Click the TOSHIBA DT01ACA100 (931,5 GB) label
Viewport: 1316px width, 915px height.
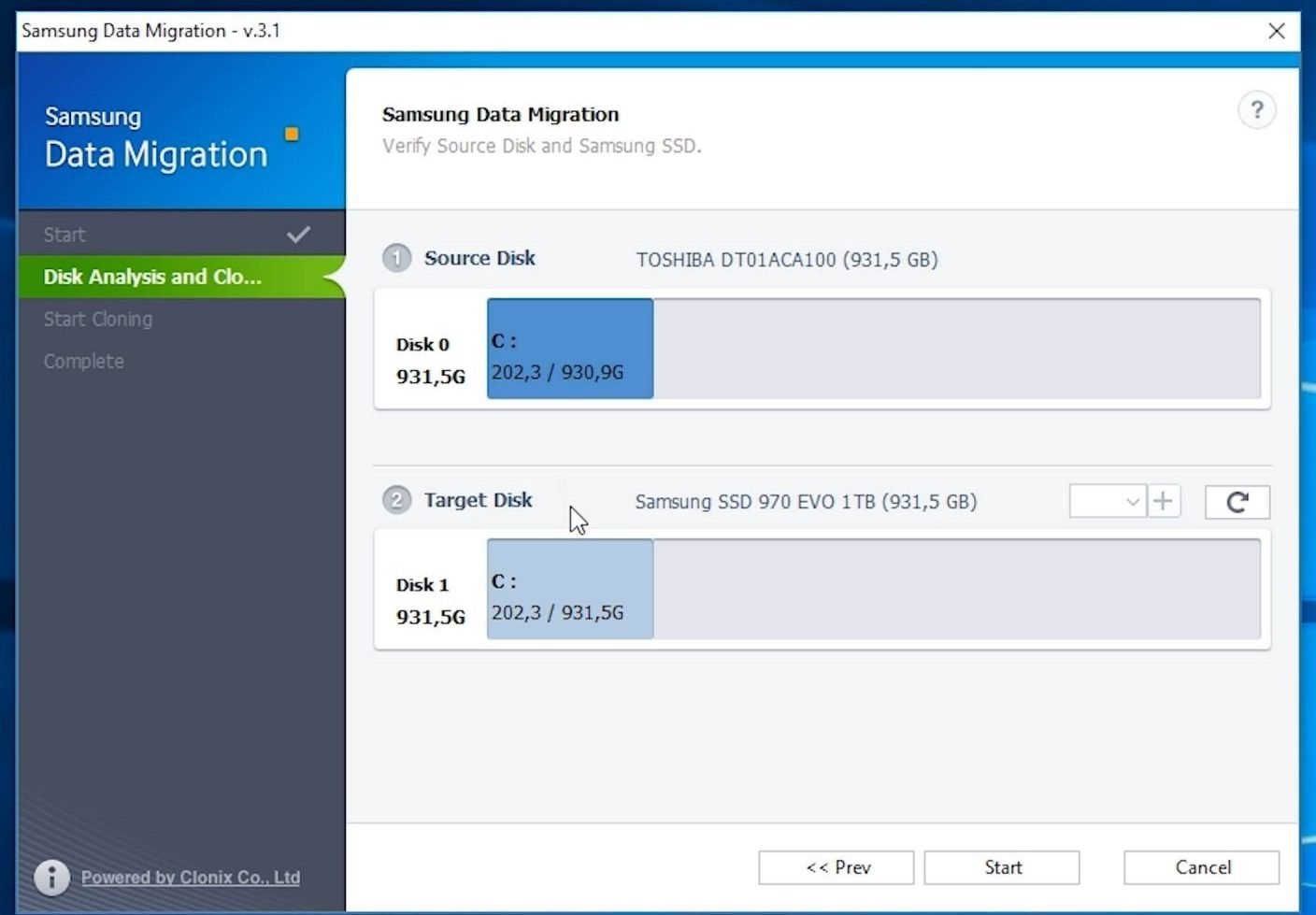(787, 260)
